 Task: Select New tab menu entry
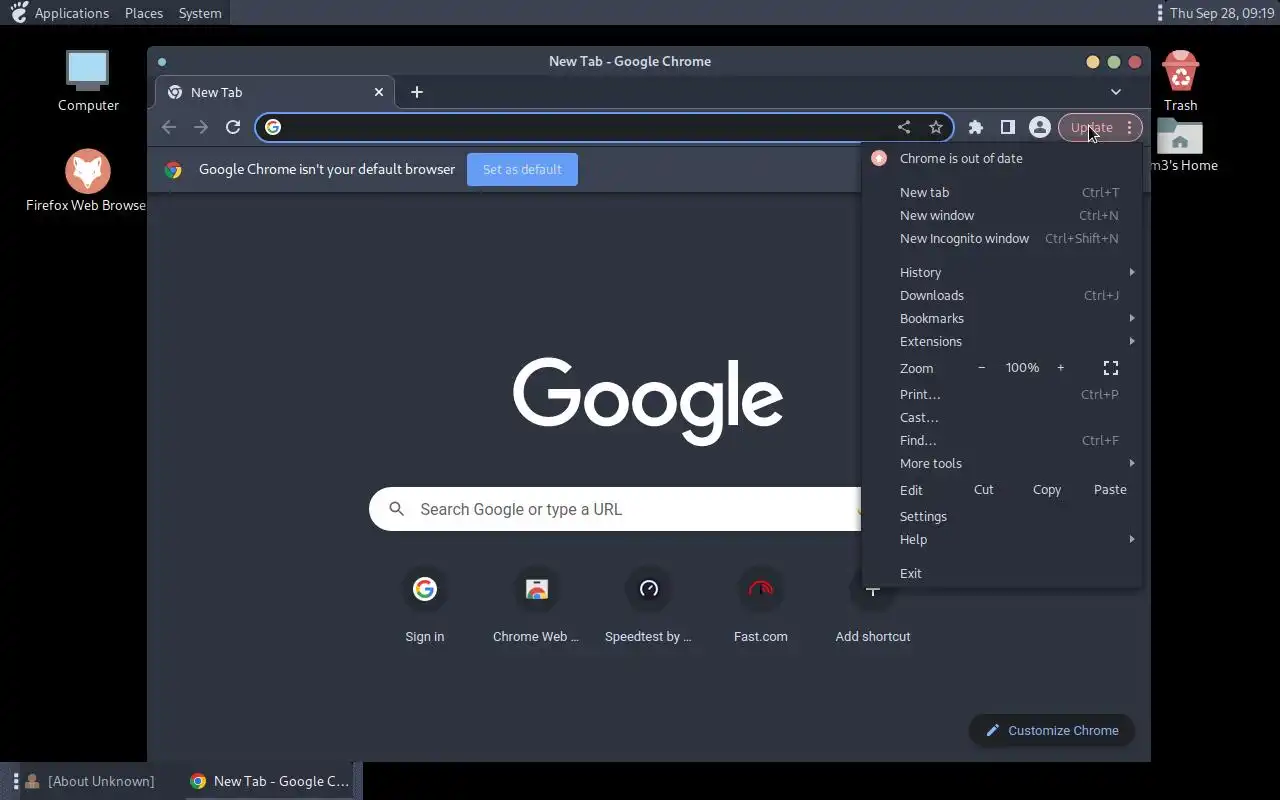point(1001,192)
